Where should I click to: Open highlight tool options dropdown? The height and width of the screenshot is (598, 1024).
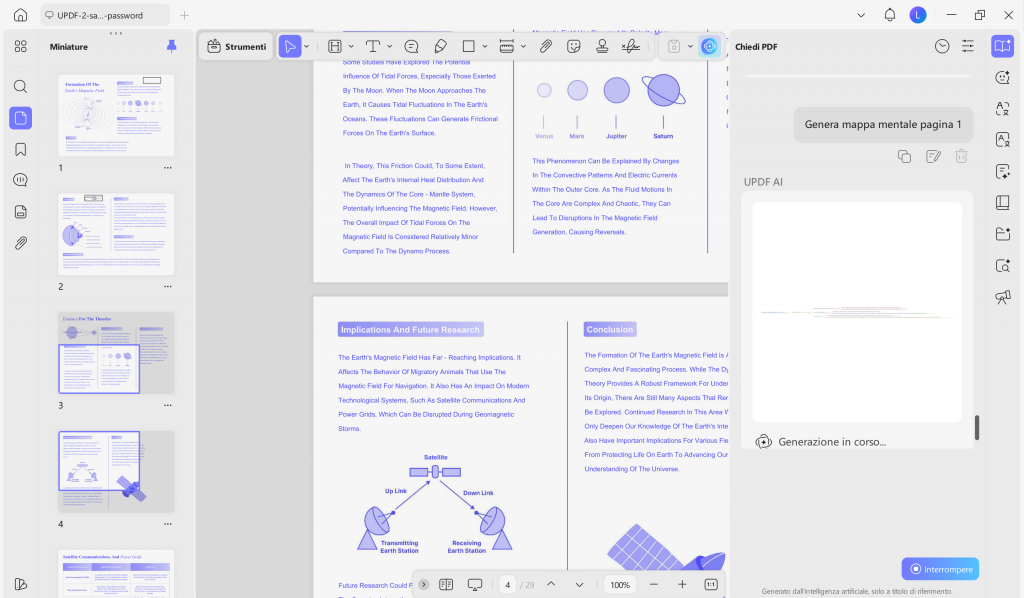[351, 46]
